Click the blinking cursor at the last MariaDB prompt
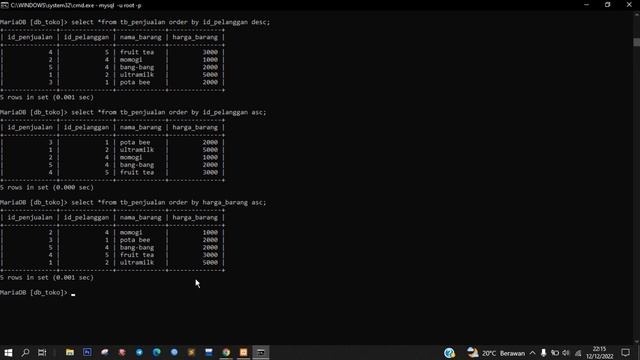Viewport: 640px width, 360px height. click(73, 294)
